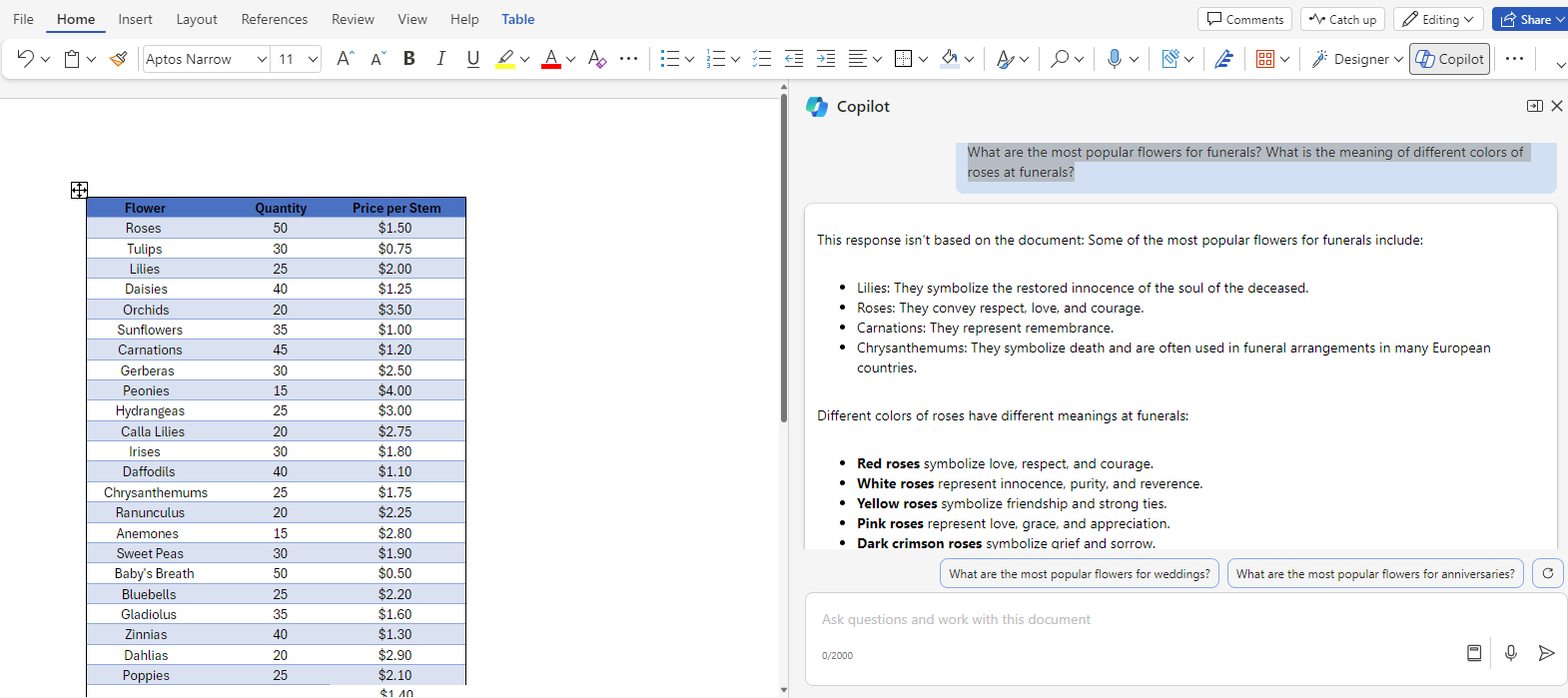Switch to the Table tab
1568x698 pixels.
(517, 19)
